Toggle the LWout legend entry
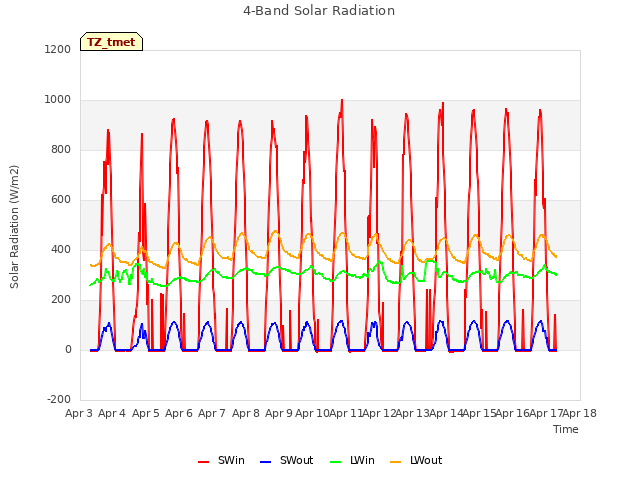640x480 pixels. click(416, 460)
